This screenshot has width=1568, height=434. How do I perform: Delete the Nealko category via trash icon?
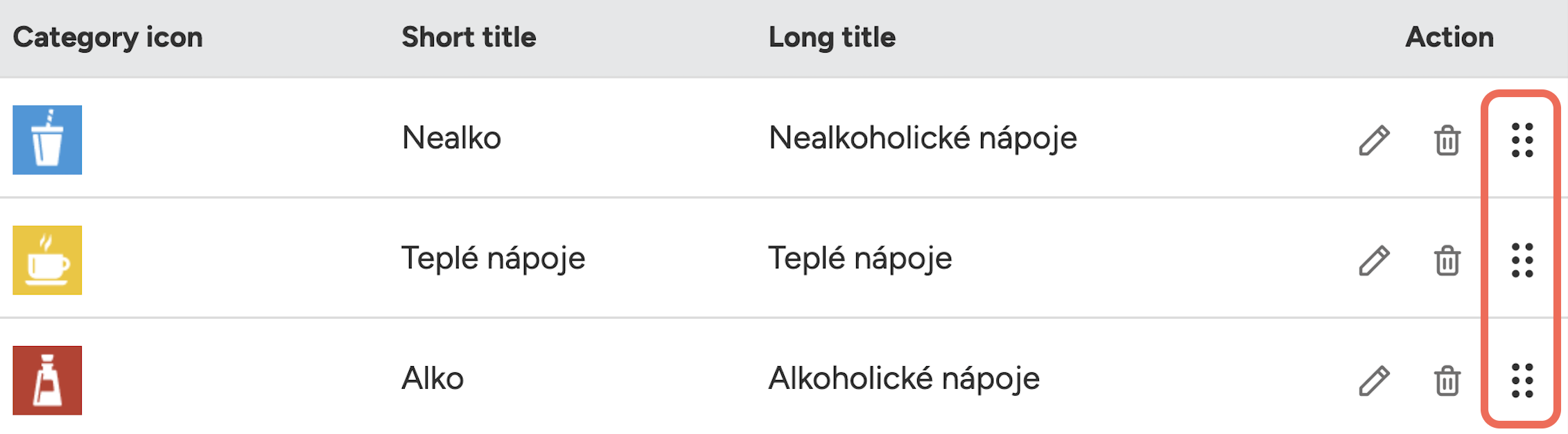tap(1447, 140)
